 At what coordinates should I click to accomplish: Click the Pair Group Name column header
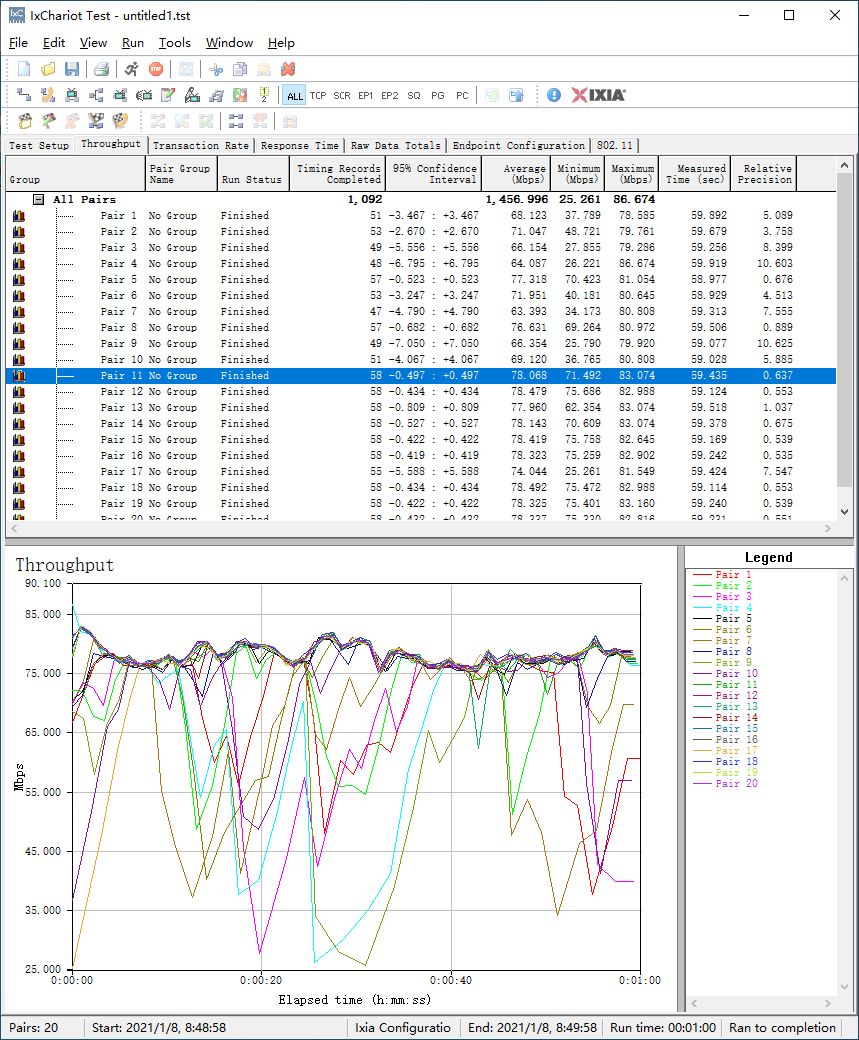(x=181, y=174)
